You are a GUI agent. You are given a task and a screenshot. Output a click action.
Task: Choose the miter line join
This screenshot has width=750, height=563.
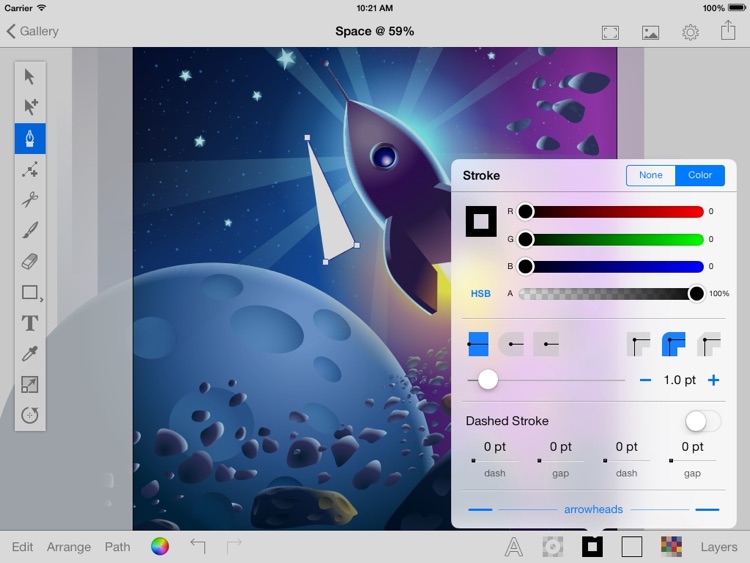639,344
